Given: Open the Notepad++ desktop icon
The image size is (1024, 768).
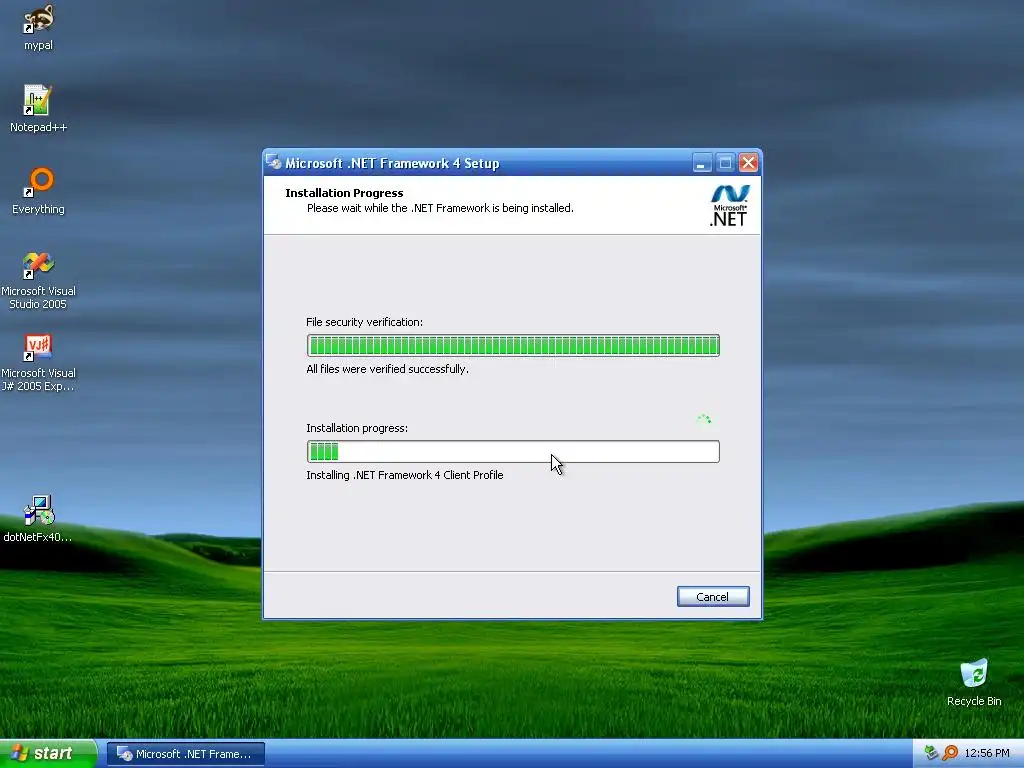Looking at the screenshot, I should pos(38,108).
